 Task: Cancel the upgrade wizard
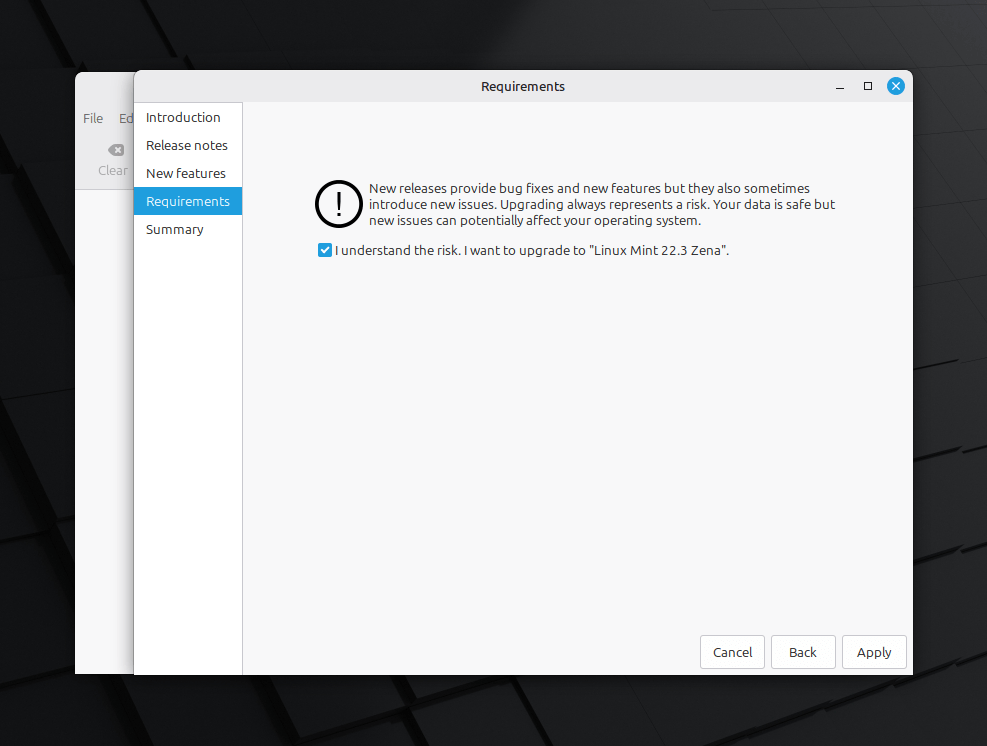click(732, 652)
